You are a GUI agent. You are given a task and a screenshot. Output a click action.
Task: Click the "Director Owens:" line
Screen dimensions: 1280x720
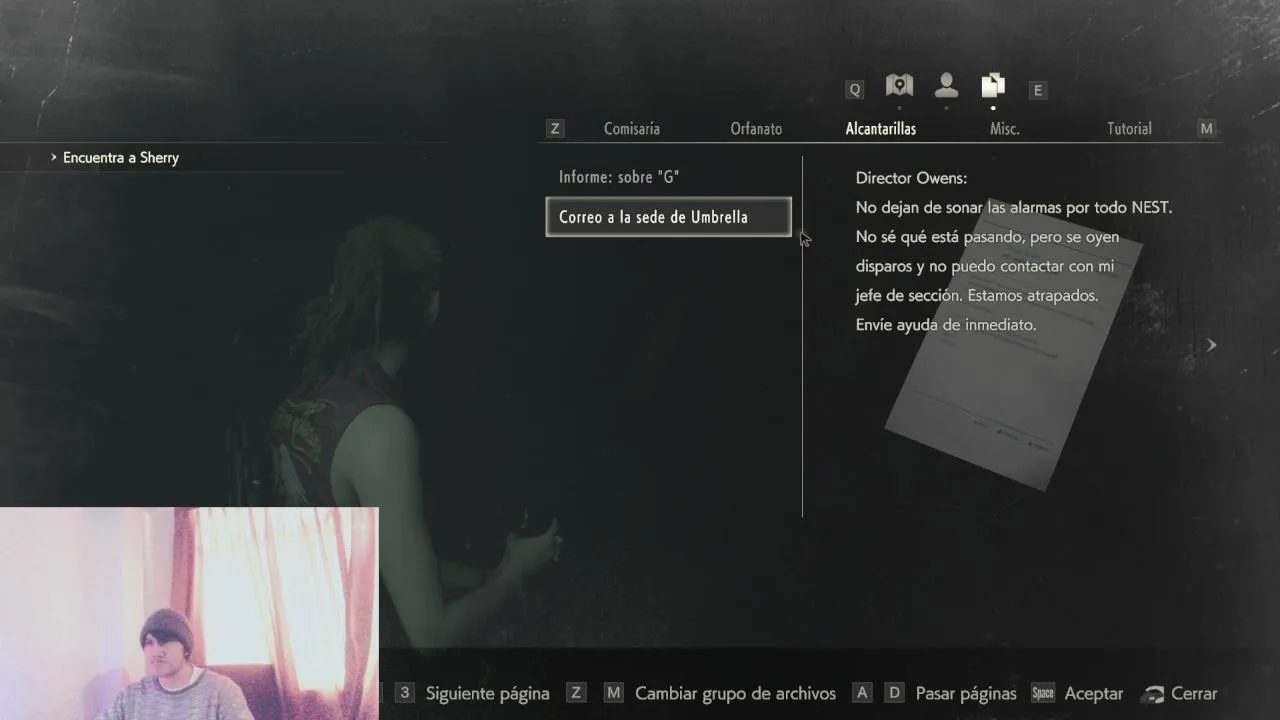click(x=911, y=178)
